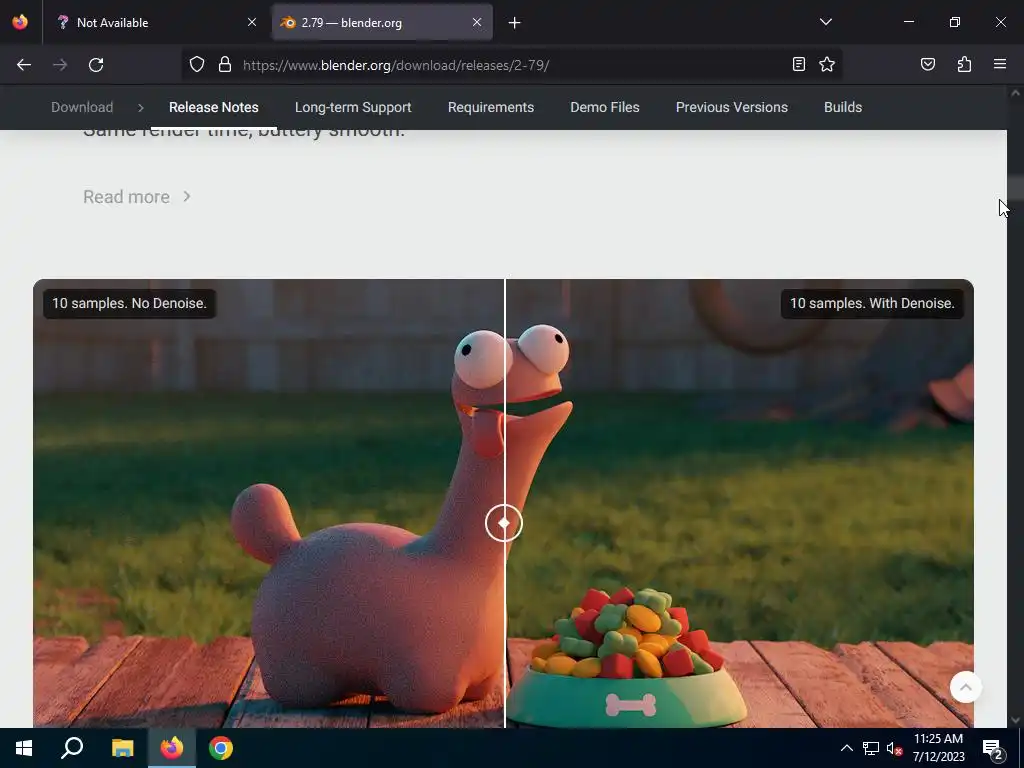Open the Extensions puzzle icon
1024x768 pixels.
point(964,64)
